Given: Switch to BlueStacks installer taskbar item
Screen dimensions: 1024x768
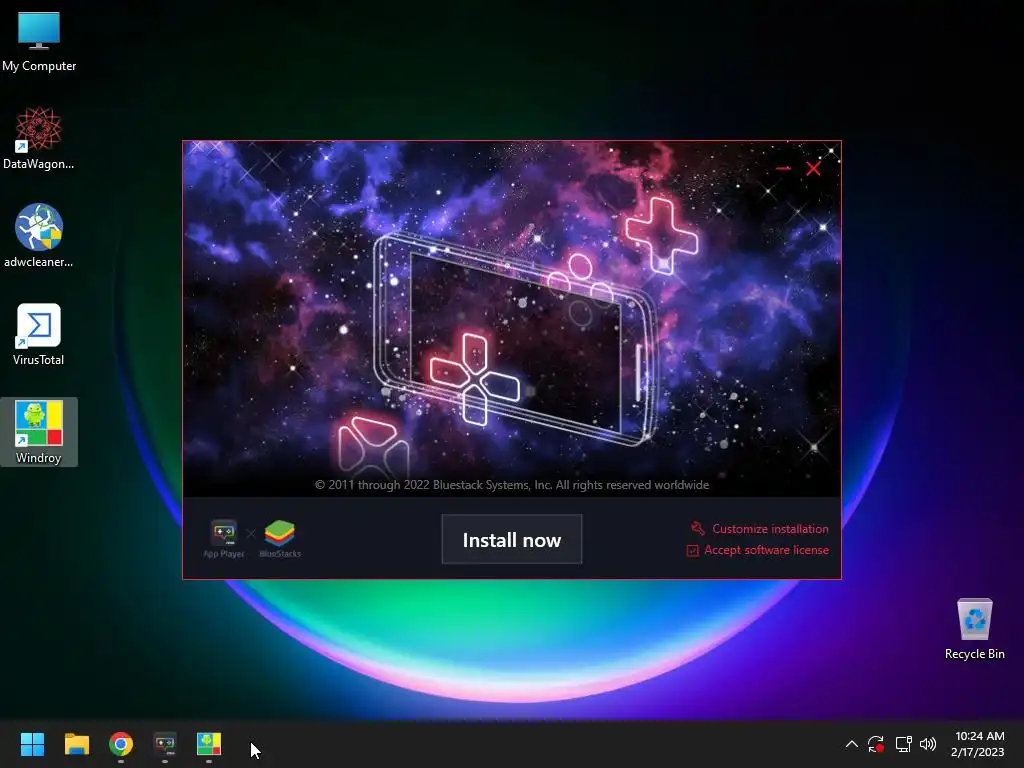Looking at the screenshot, I should click(165, 744).
